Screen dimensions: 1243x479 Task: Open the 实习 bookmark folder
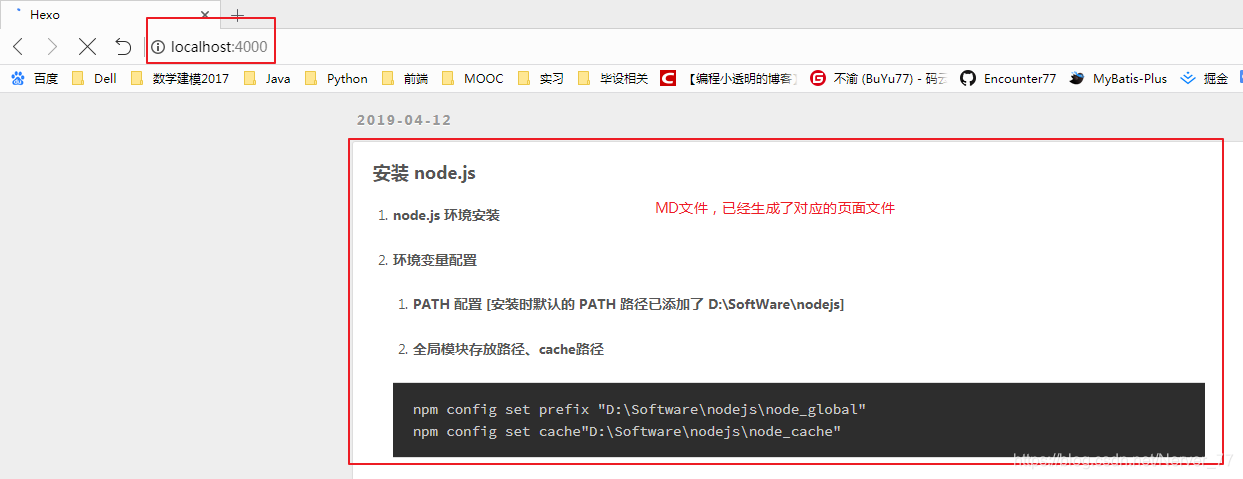click(x=541, y=79)
